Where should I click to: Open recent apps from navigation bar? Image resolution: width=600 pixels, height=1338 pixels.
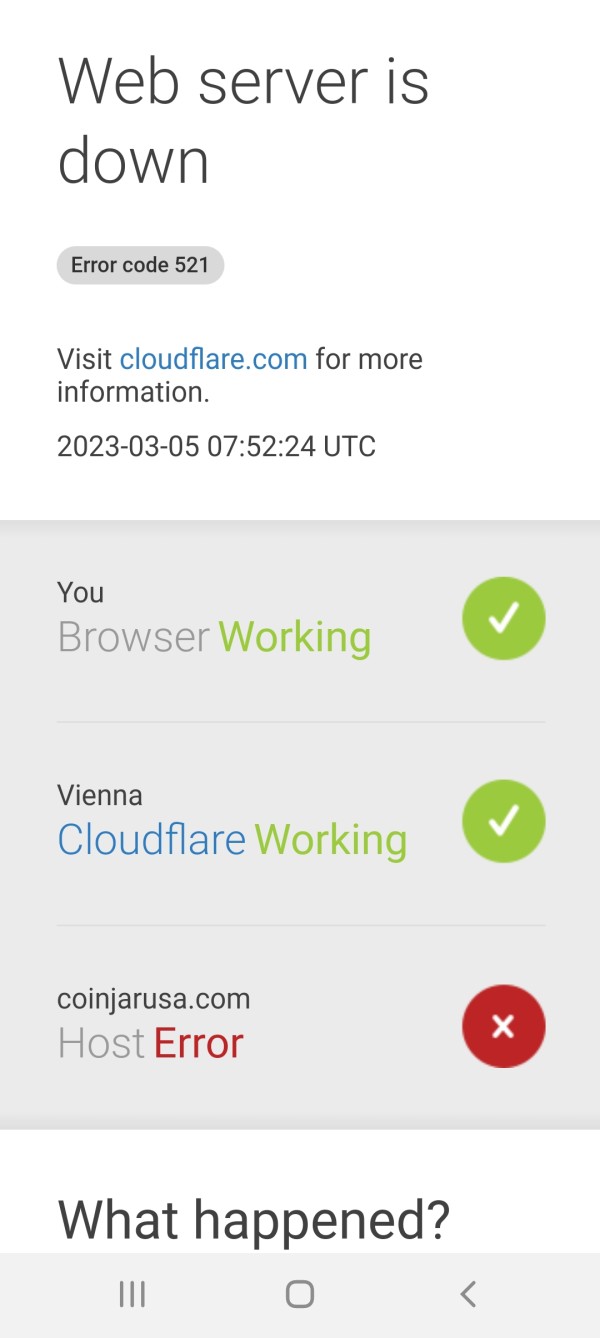pos(132,1294)
